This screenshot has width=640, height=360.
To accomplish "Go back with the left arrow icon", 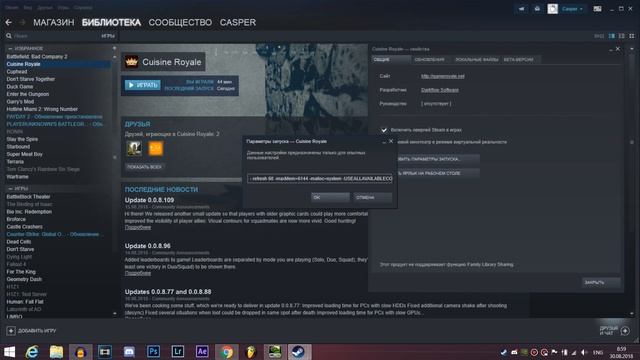I will pyautogui.click(x=9, y=22).
